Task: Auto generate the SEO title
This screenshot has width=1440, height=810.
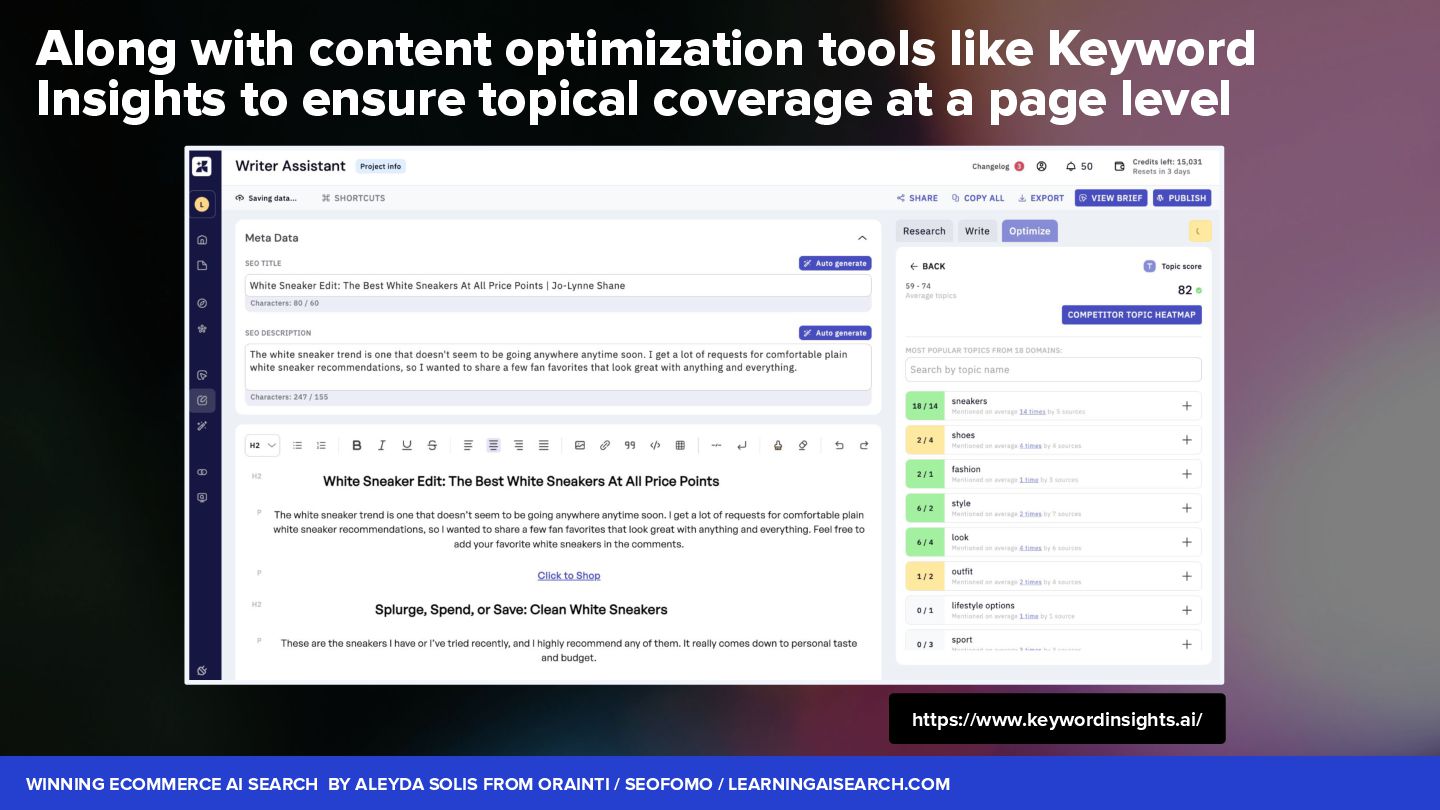Action: point(835,263)
